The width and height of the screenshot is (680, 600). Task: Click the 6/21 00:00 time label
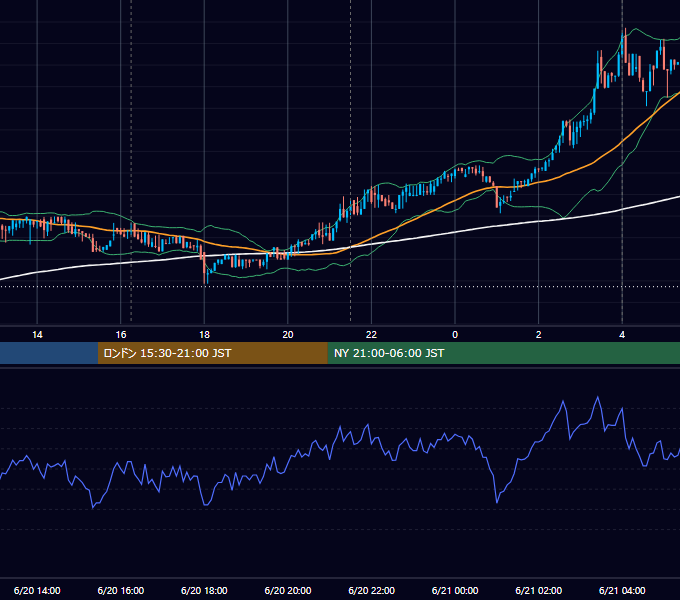(455, 590)
